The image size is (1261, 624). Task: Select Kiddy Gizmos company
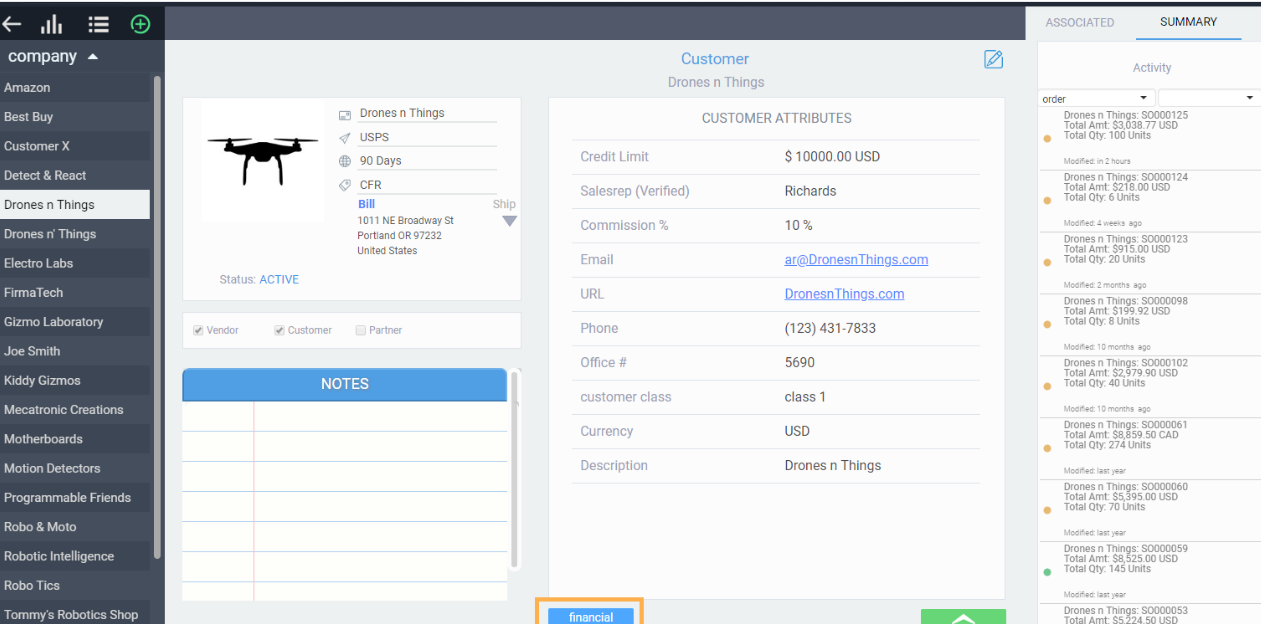(75, 380)
